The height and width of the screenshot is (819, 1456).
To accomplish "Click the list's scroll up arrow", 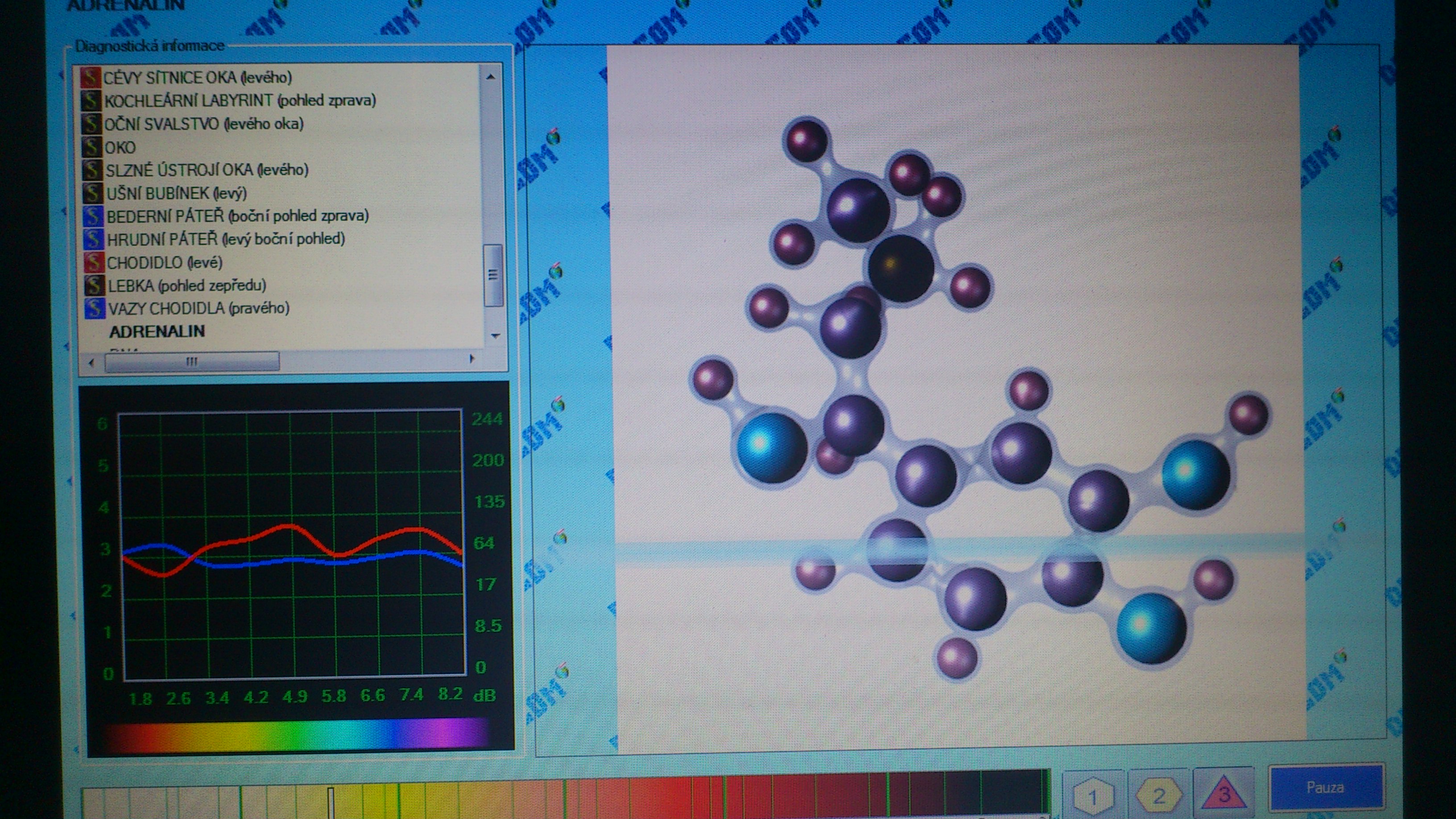I will coord(491,76).
